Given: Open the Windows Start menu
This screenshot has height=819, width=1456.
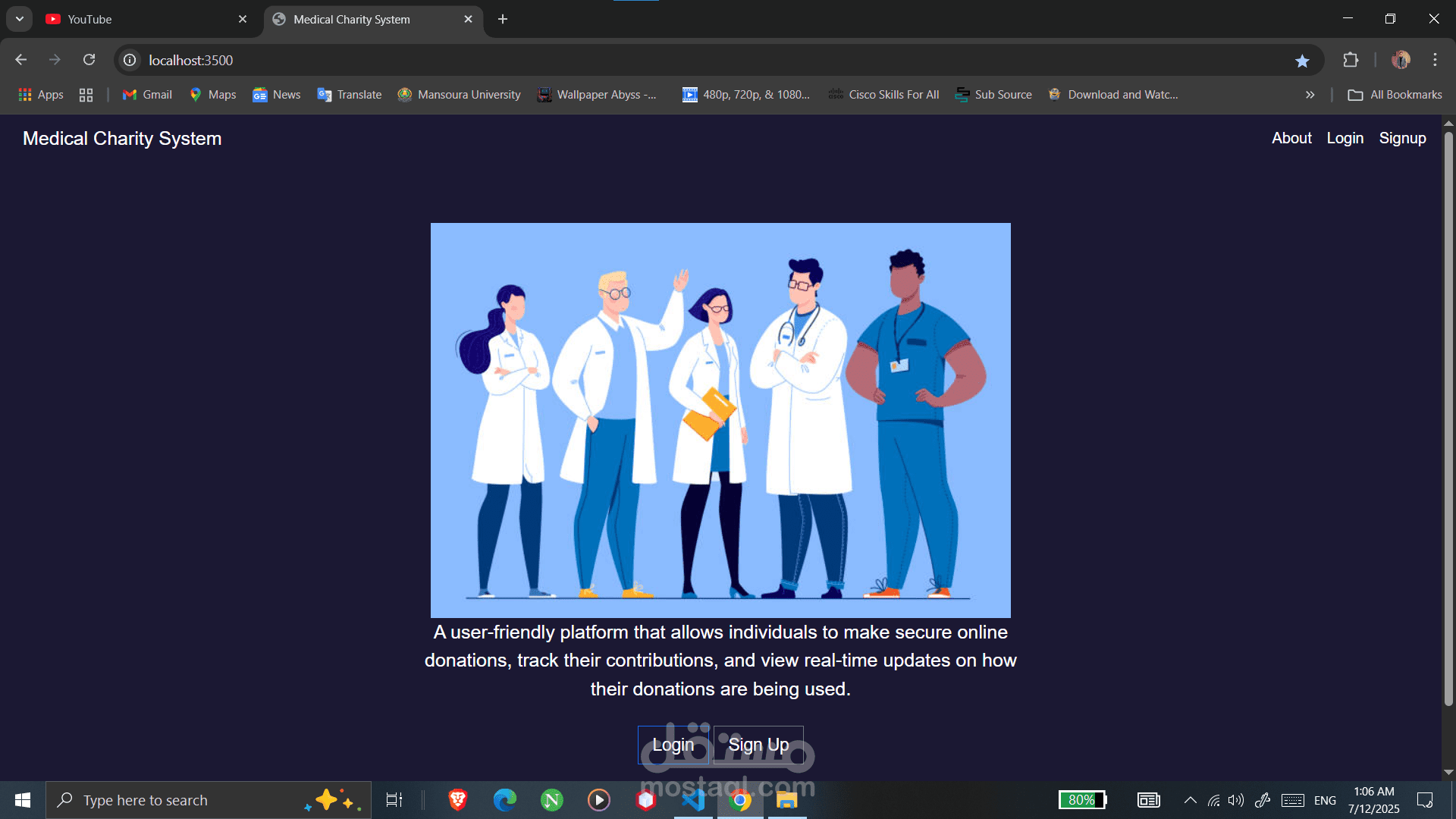Looking at the screenshot, I should [23, 800].
